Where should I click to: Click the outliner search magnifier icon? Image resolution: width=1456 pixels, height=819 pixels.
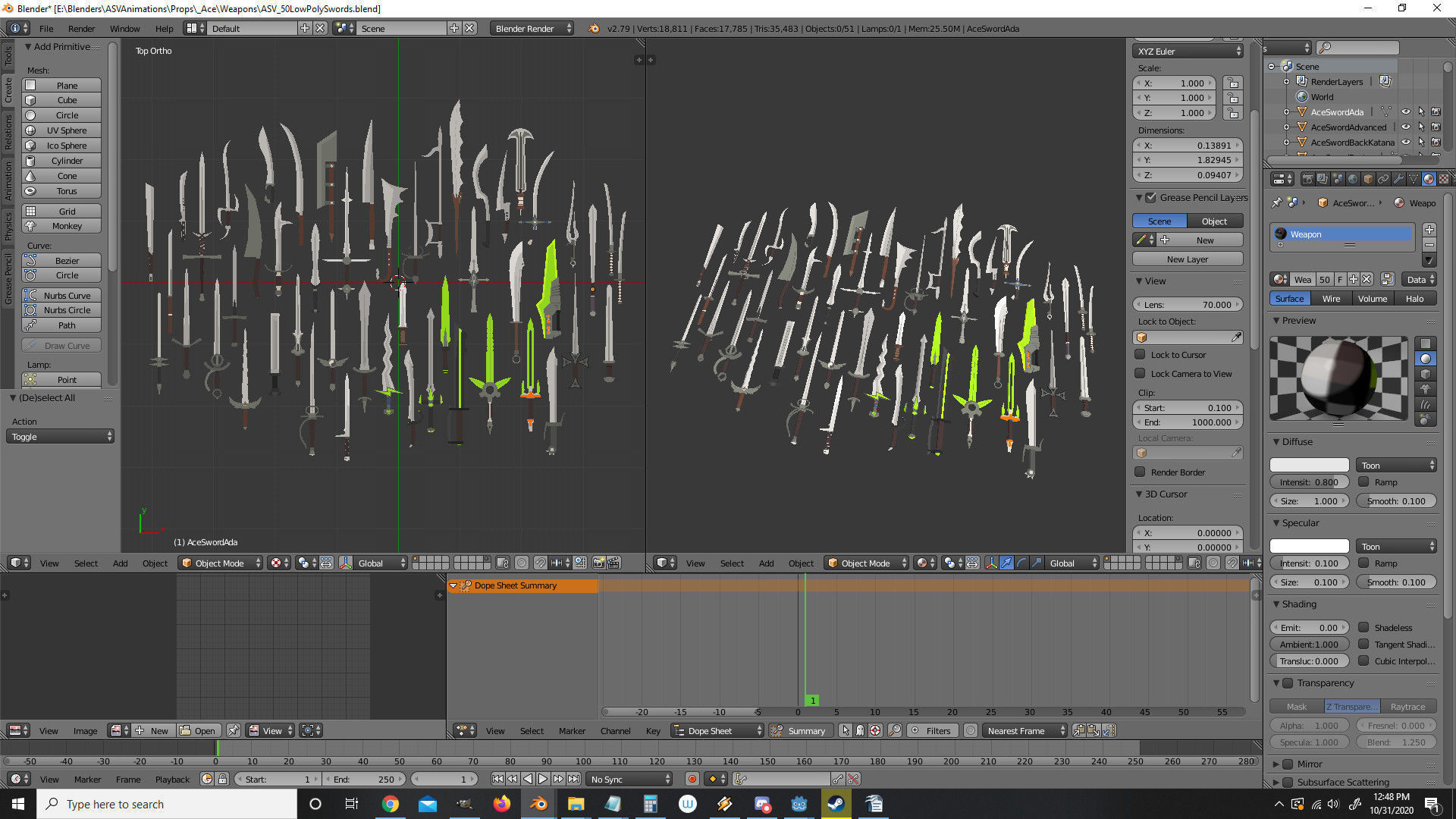(1326, 48)
